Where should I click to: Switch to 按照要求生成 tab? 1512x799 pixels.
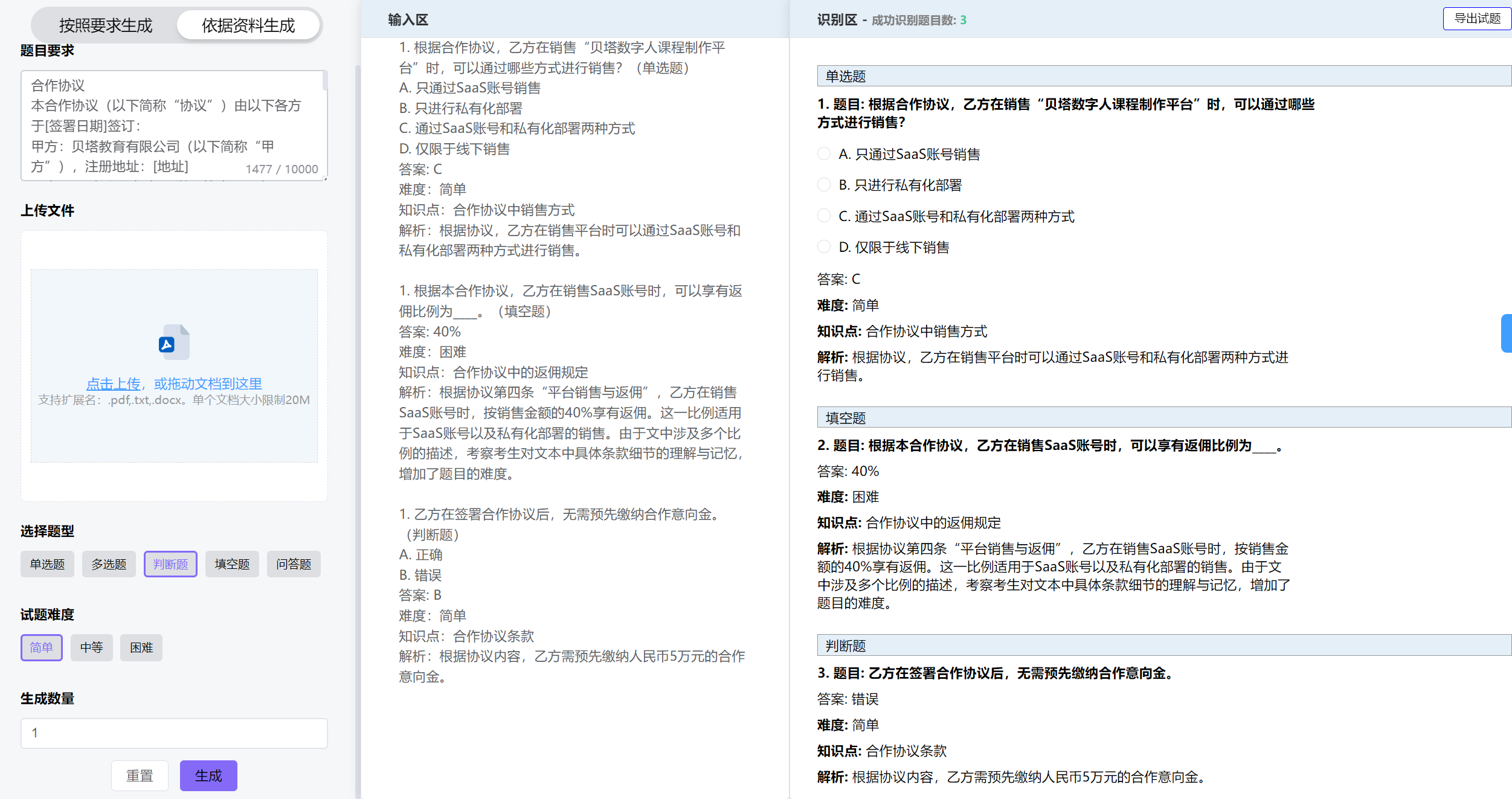pyautogui.click(x=106, y=25)
